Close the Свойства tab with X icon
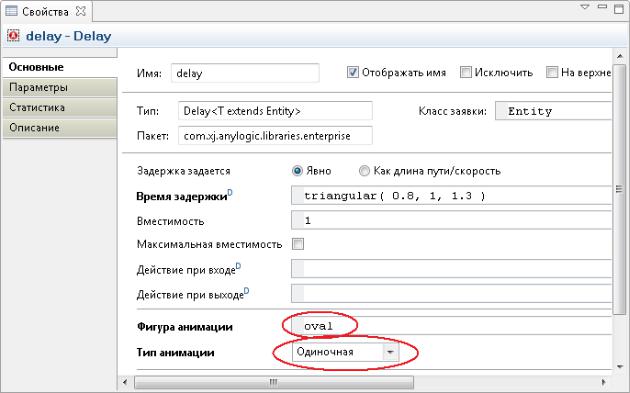630x393 pixels. coord(81,11)
